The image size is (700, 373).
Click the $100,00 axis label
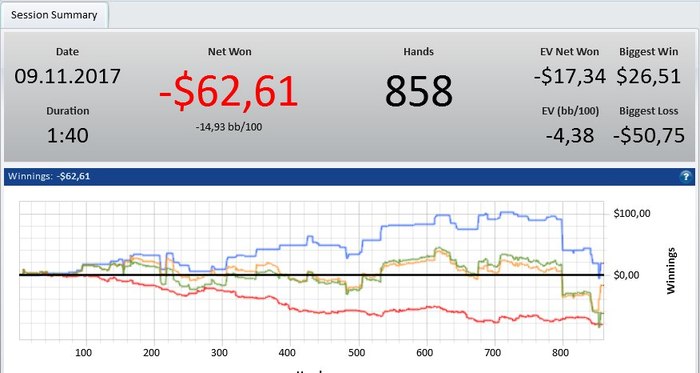click(632, 213)
